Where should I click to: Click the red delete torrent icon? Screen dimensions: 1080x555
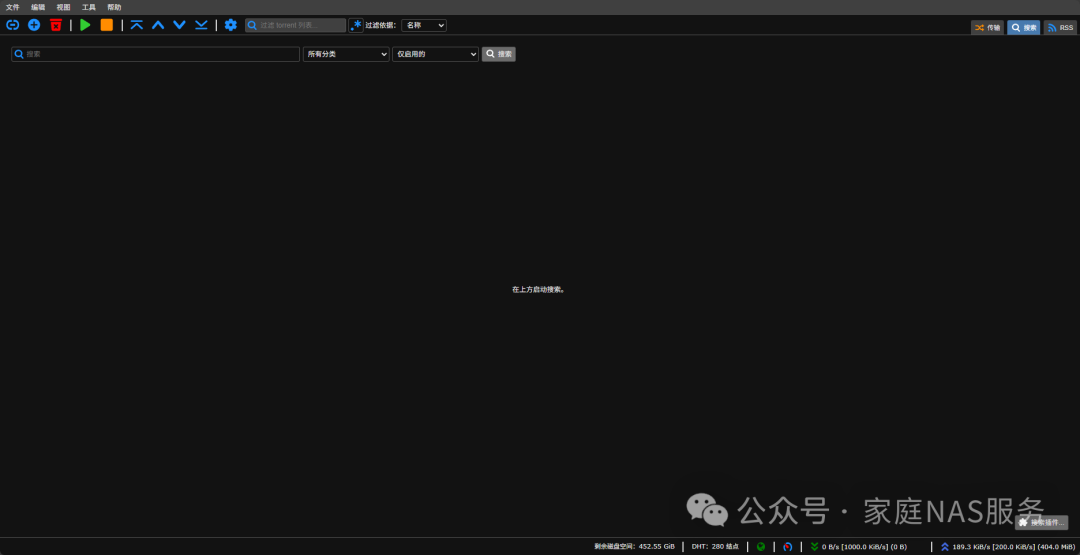pos(56,25)
